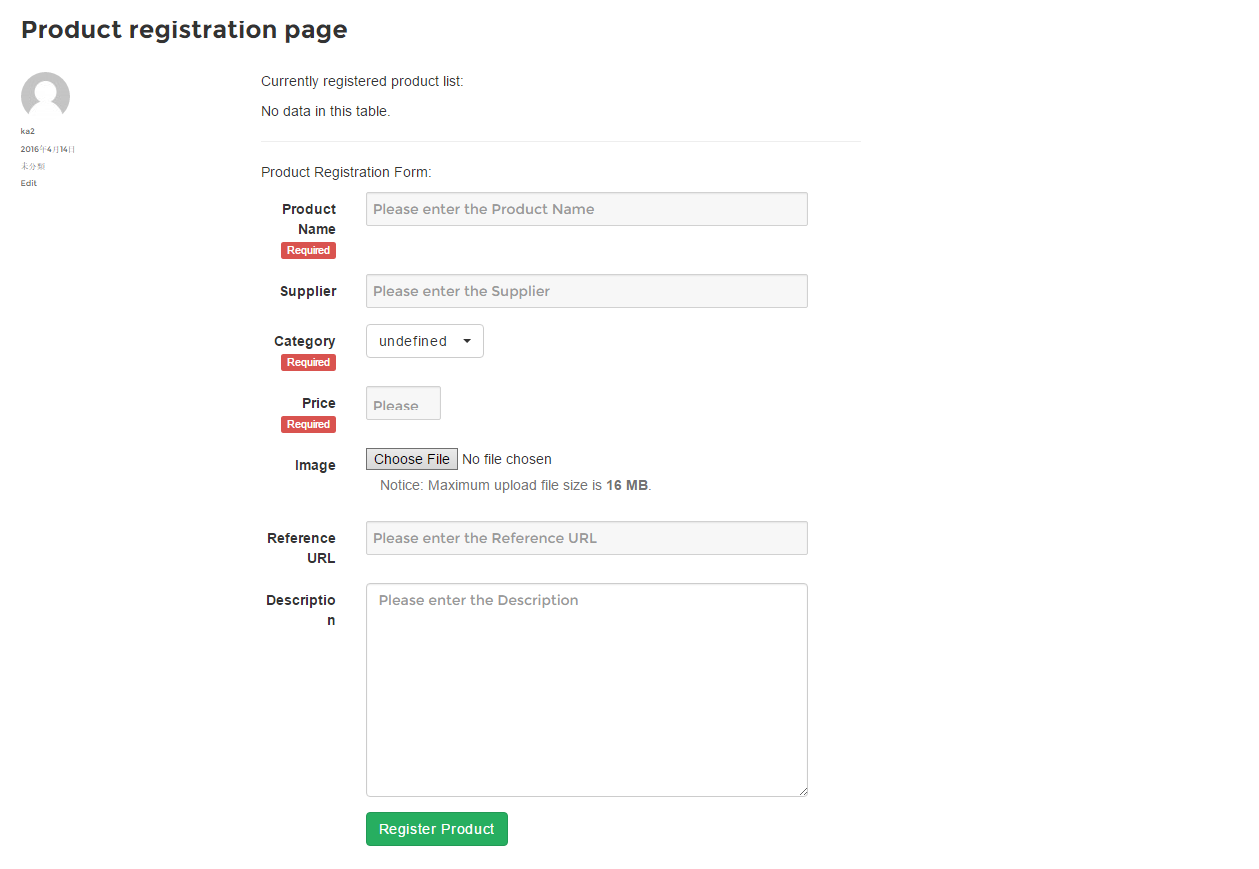1259x869 pixels.
Task: Click the Price input box
Action: pyautogui.click(x=403, y=404)
